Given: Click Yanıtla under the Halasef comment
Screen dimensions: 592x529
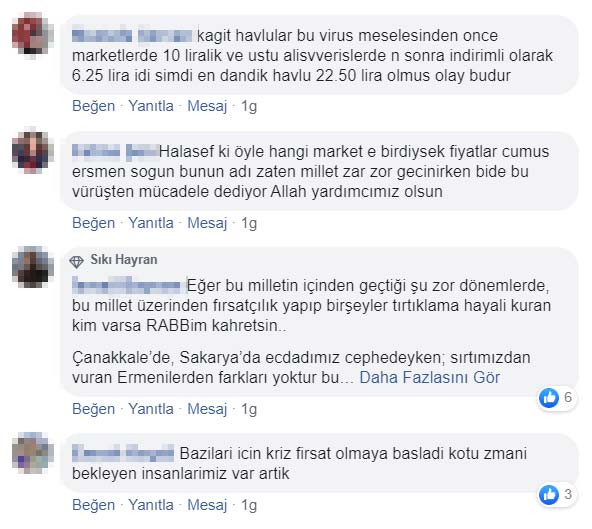Looking at the screenshot, I should click(x=151, y=223).
